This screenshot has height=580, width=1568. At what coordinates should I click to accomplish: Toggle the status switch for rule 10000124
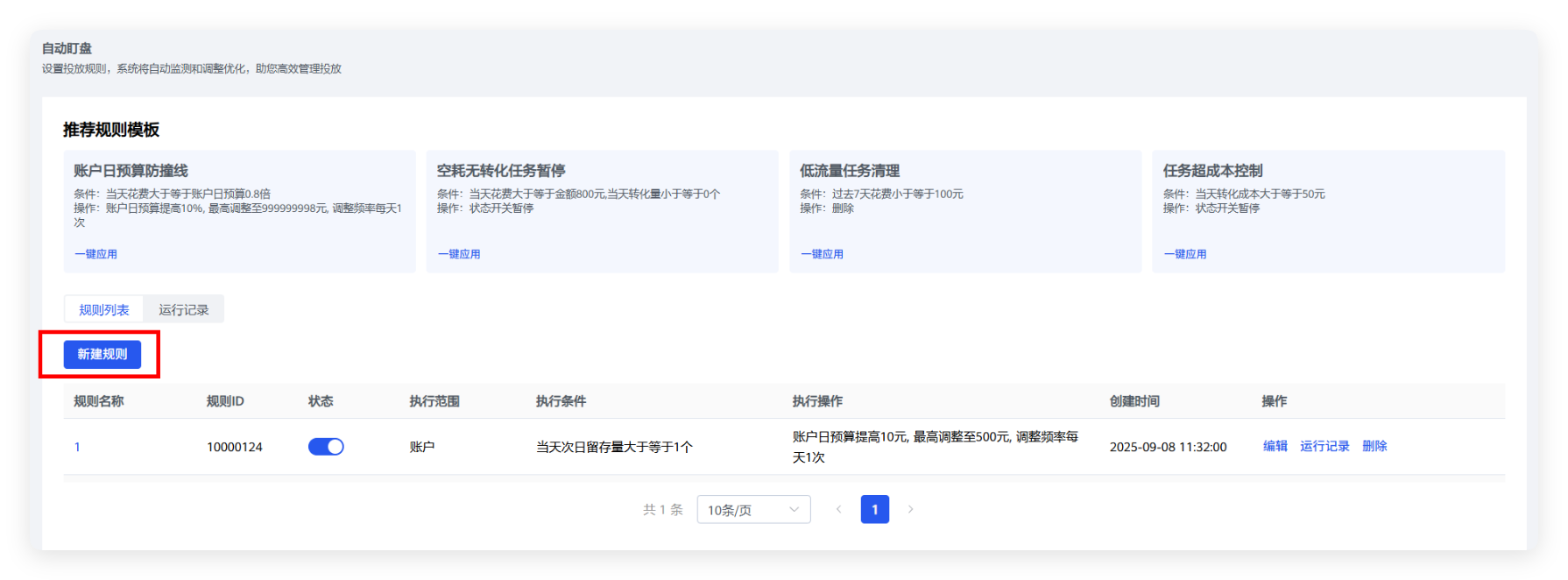coord(326,447)
